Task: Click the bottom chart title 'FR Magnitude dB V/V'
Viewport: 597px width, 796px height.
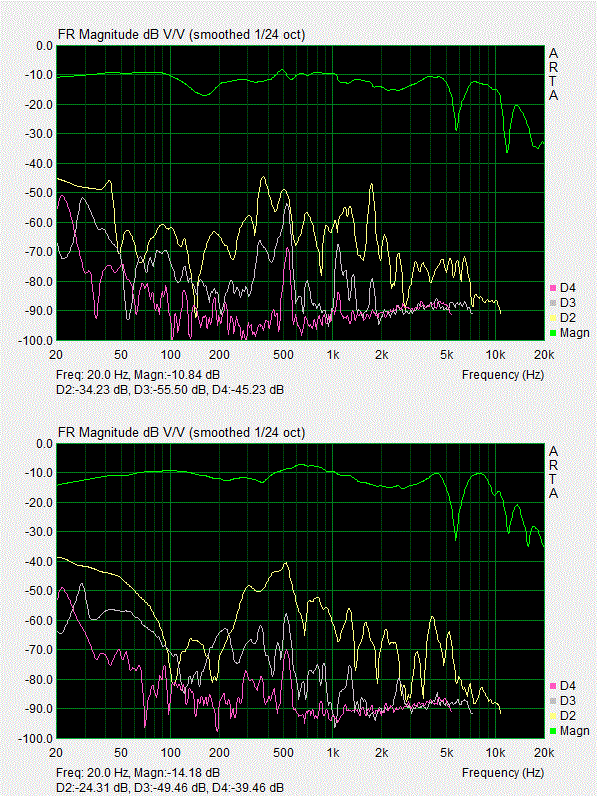Action: pyautogui.click(x=121, y=433)
